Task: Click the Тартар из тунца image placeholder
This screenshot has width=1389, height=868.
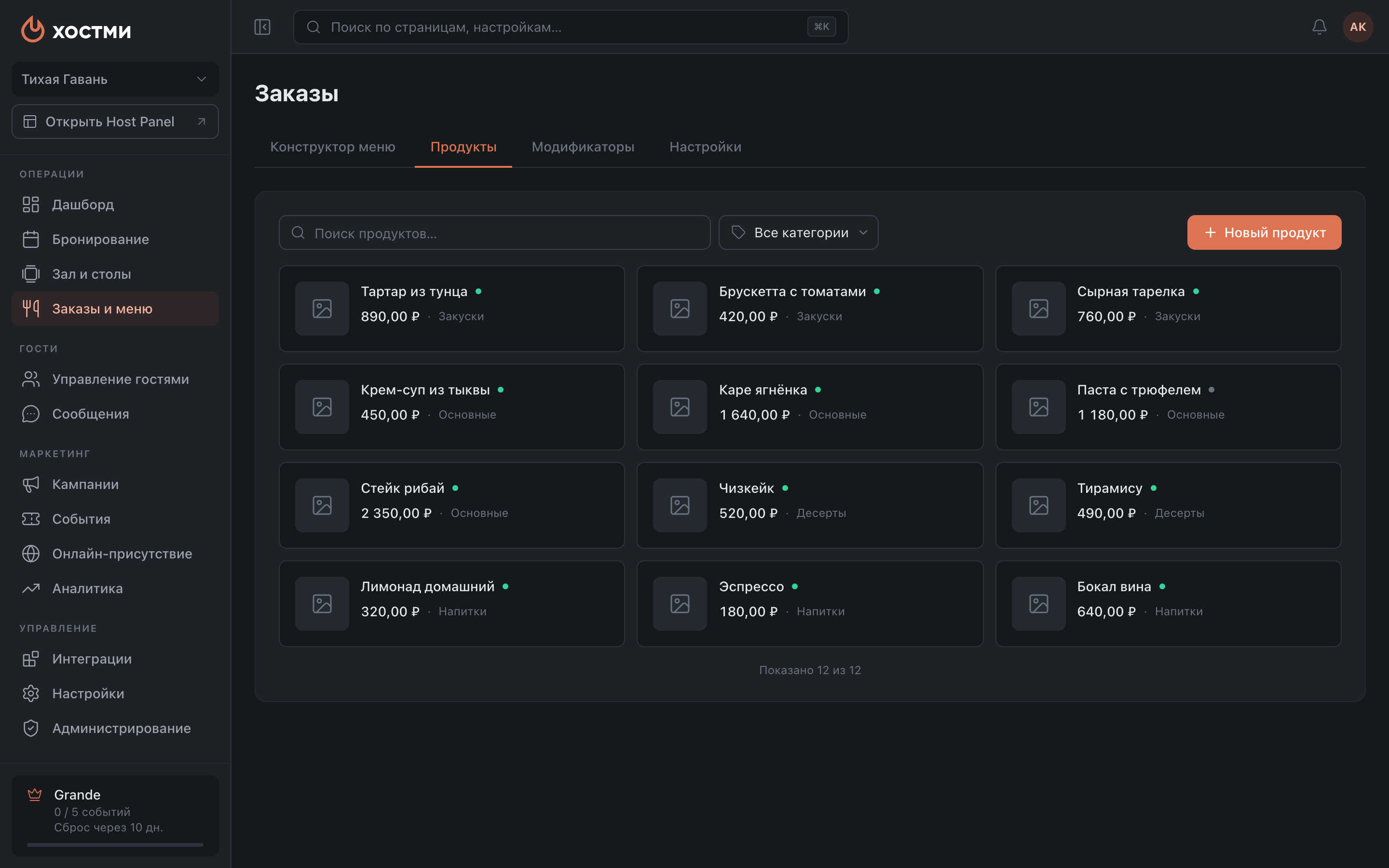Action: 322,309
